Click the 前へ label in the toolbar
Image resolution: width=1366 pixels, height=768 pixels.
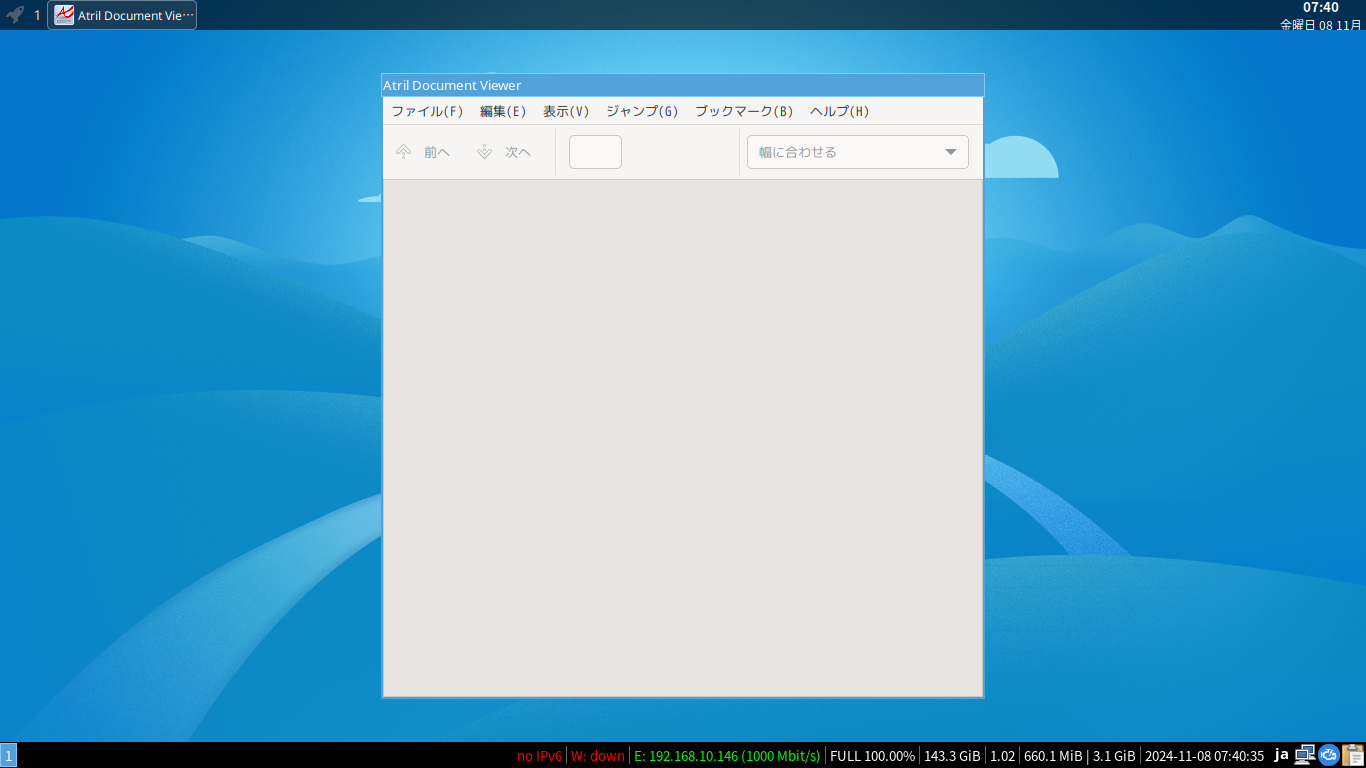click(437, 152)
